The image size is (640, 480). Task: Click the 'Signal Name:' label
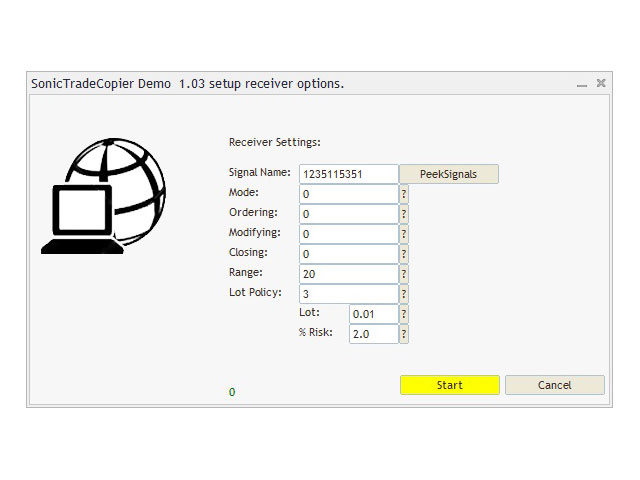click(260, 173)
